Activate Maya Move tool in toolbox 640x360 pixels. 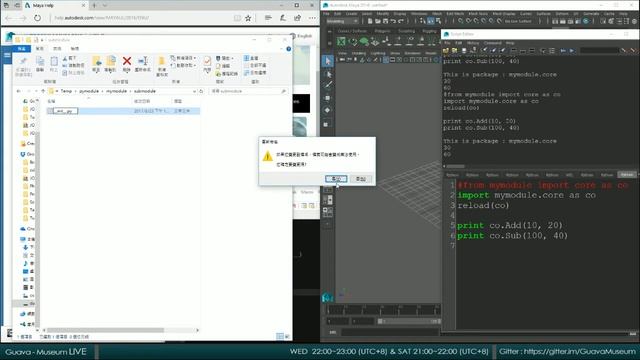pyautogui.click(x=327, y=98)
